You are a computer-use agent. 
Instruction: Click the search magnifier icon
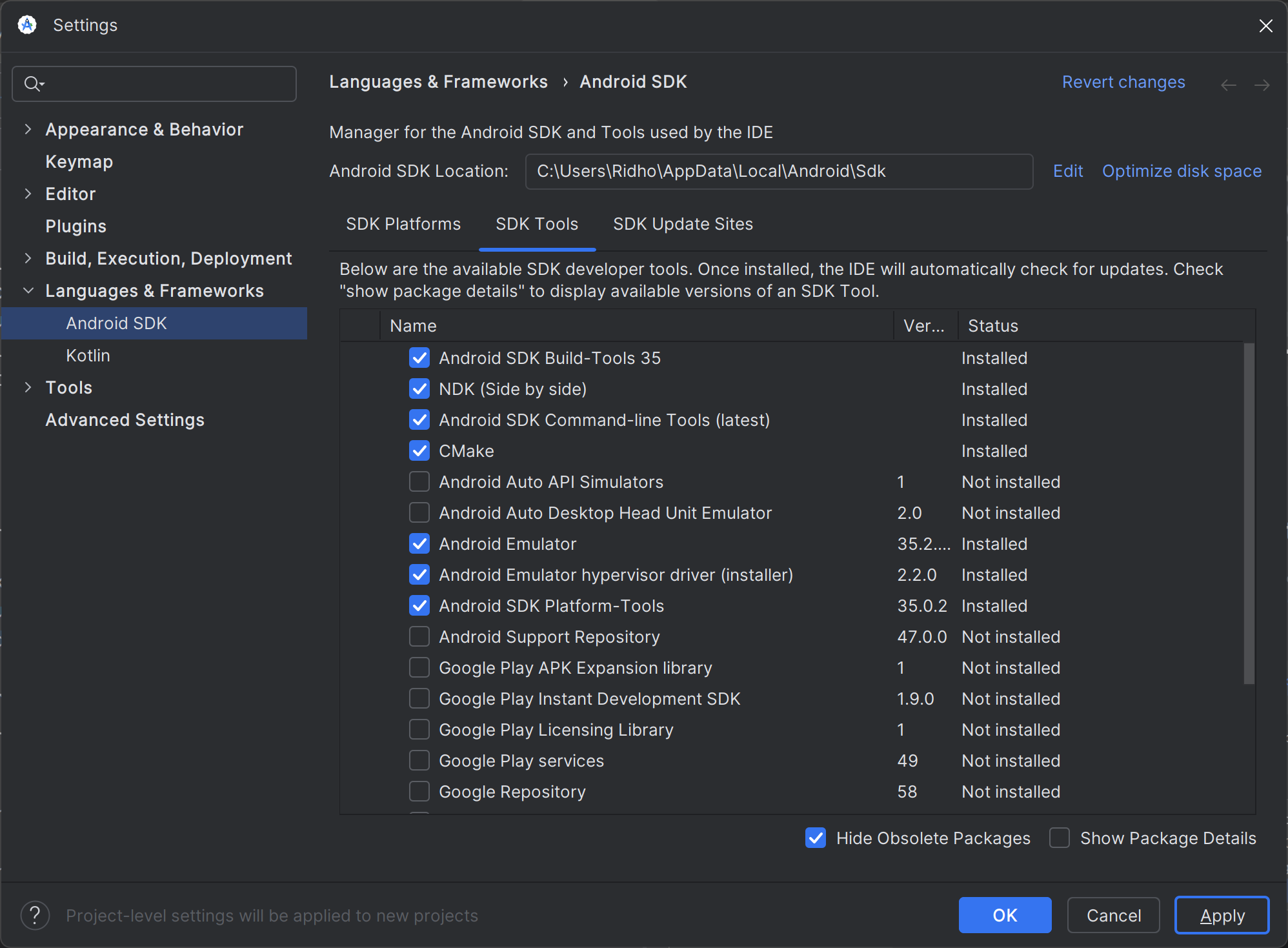click(32, 84)
